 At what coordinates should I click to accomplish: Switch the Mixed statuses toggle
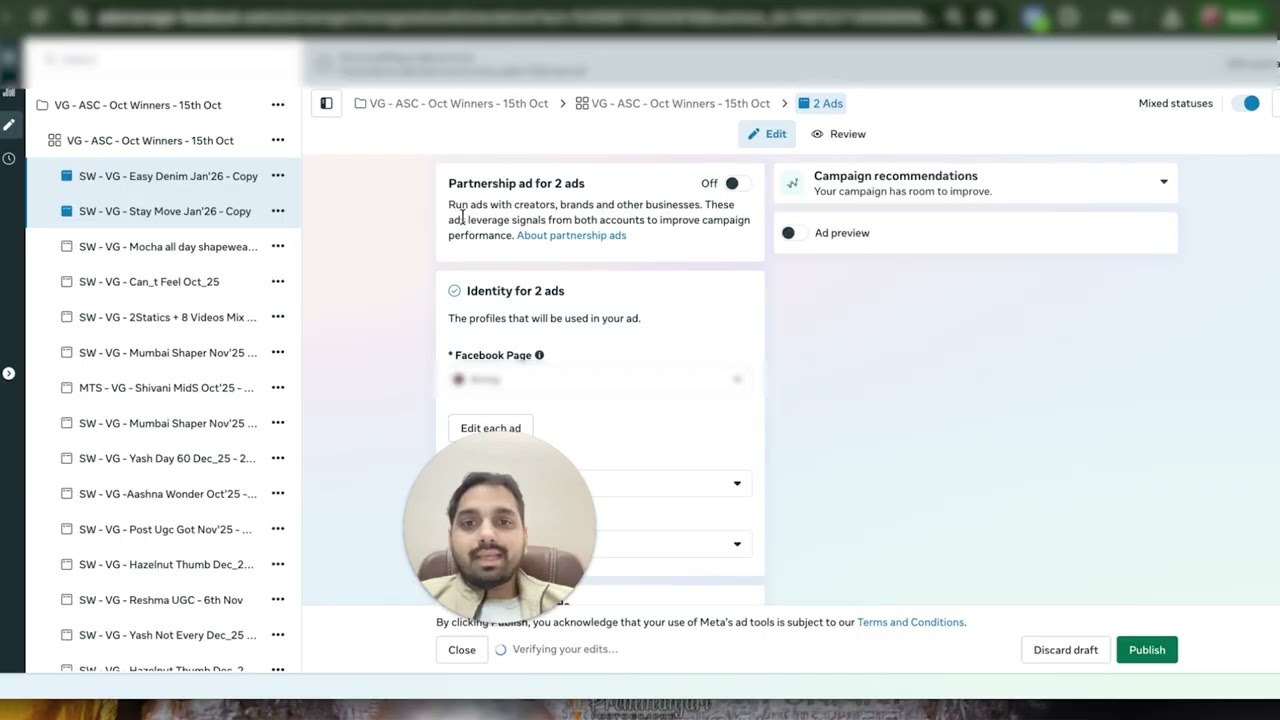pos(1245,103)
